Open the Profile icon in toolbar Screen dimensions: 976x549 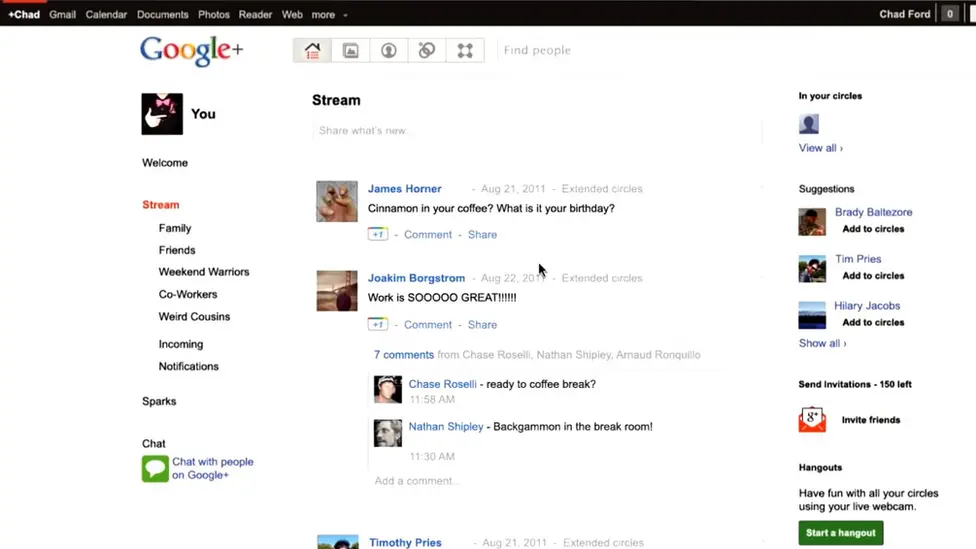389,51
